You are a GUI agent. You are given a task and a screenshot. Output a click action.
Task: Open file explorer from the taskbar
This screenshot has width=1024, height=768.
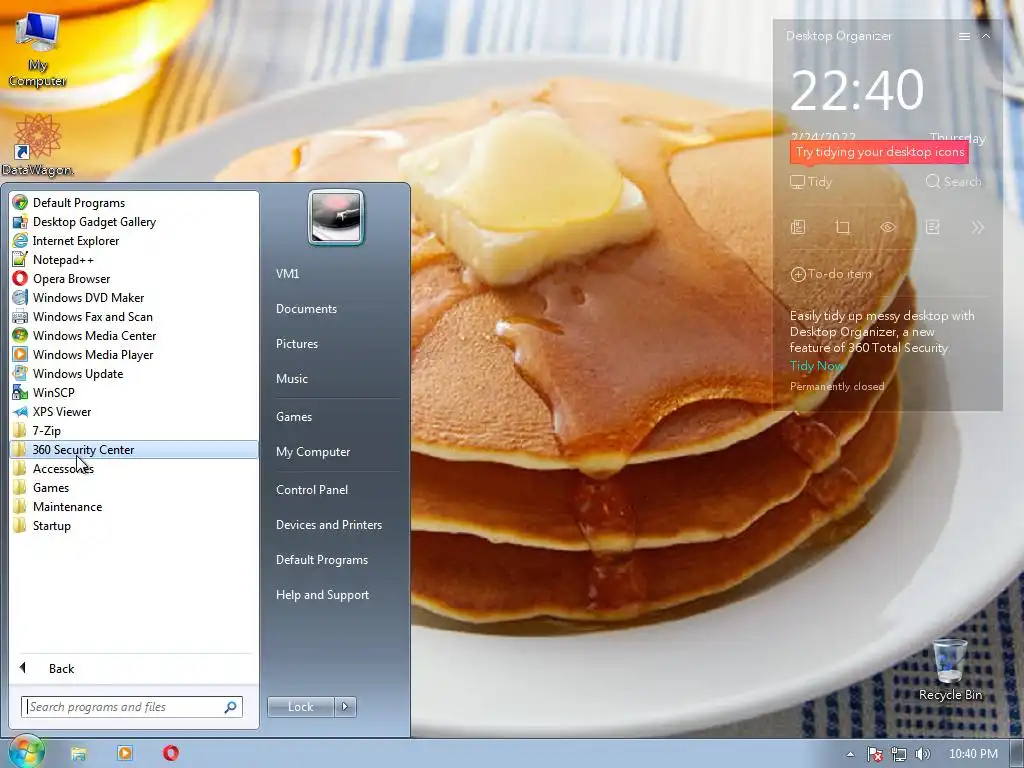[x=79, y=753]
